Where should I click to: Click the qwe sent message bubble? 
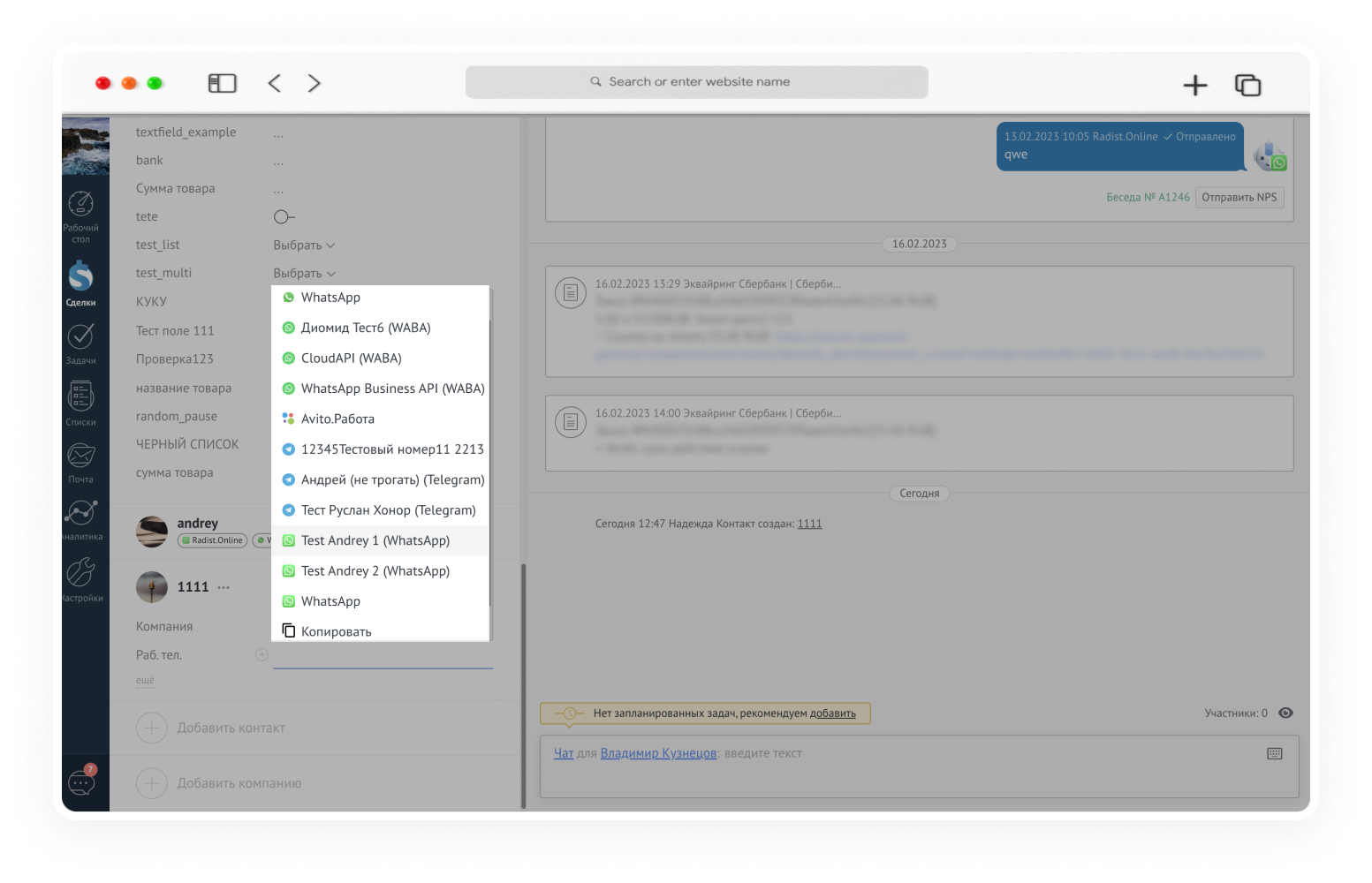click(1120, 147)
